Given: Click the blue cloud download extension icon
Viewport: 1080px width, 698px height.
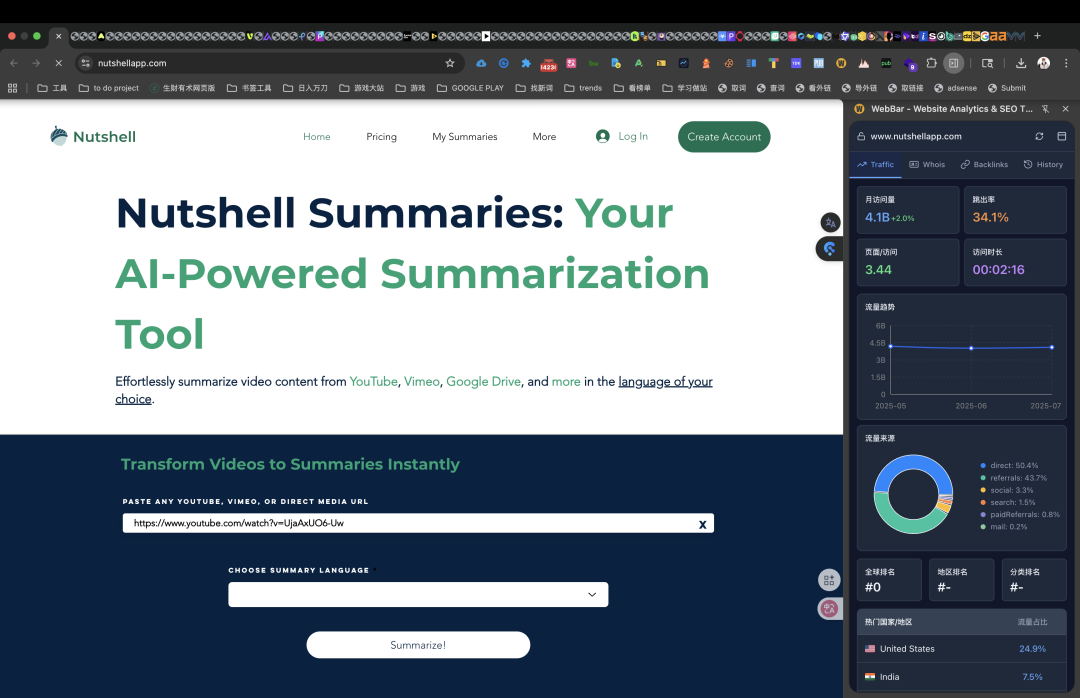Looking at the screenshot, I should (481, 63).
